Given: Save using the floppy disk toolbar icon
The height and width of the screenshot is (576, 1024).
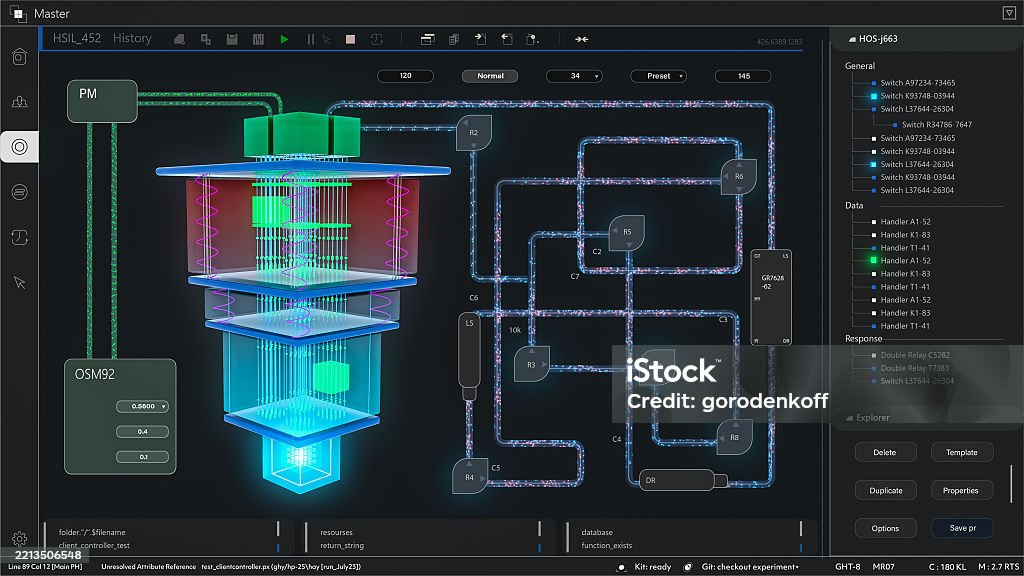Looking at the screenshot, I should point(232,39).
